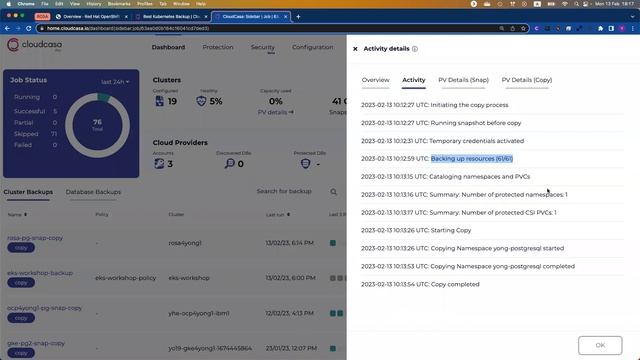640x360 pixels.
Task: Click the CloudCasa logo
Action: coord(35,45)
